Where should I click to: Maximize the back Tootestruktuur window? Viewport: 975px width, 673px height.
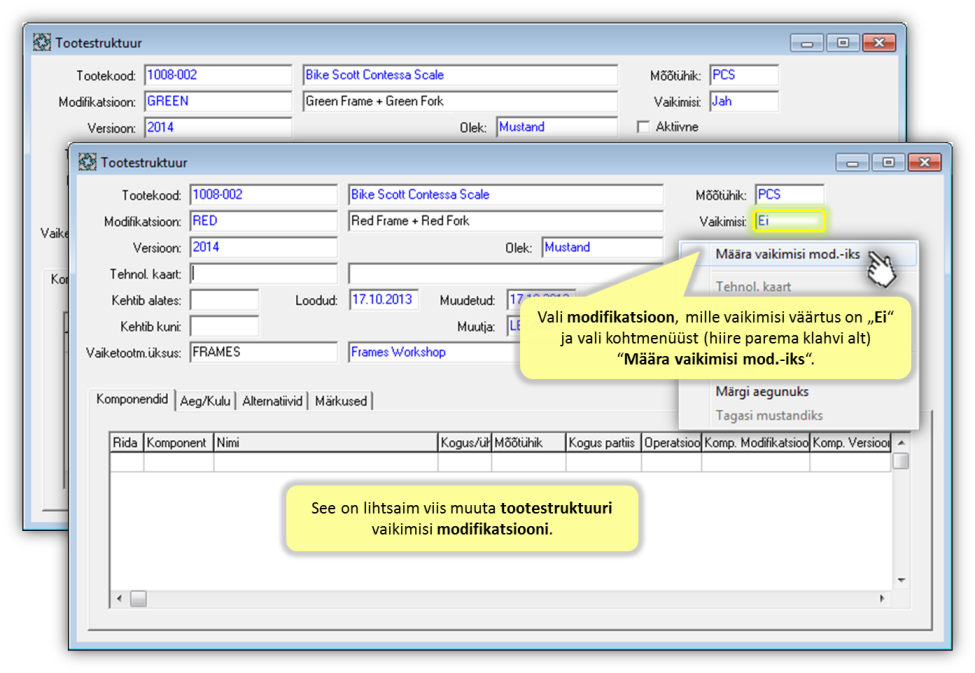[x=843, y=43]
